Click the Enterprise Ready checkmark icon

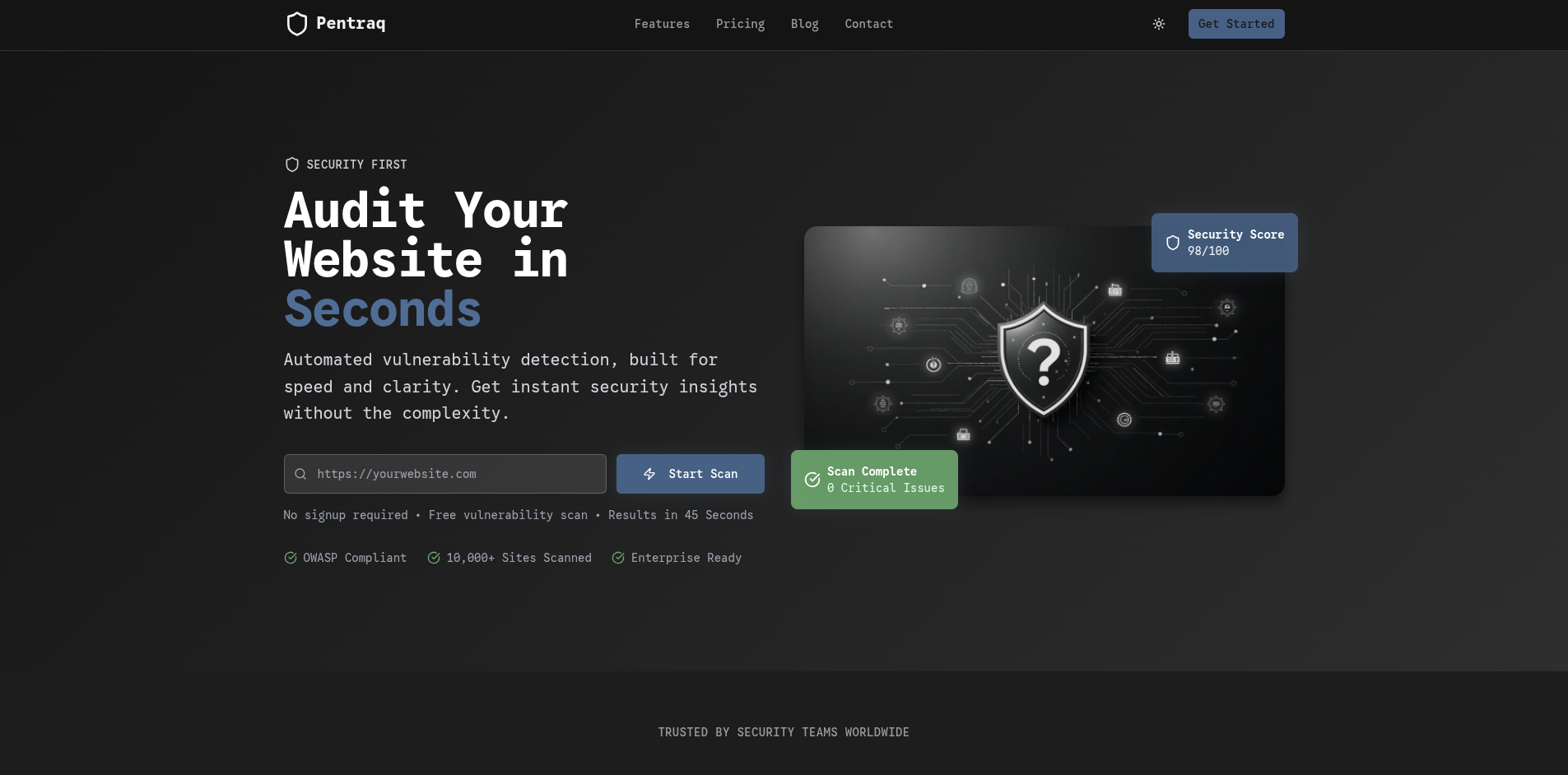[x=618, y=558]
